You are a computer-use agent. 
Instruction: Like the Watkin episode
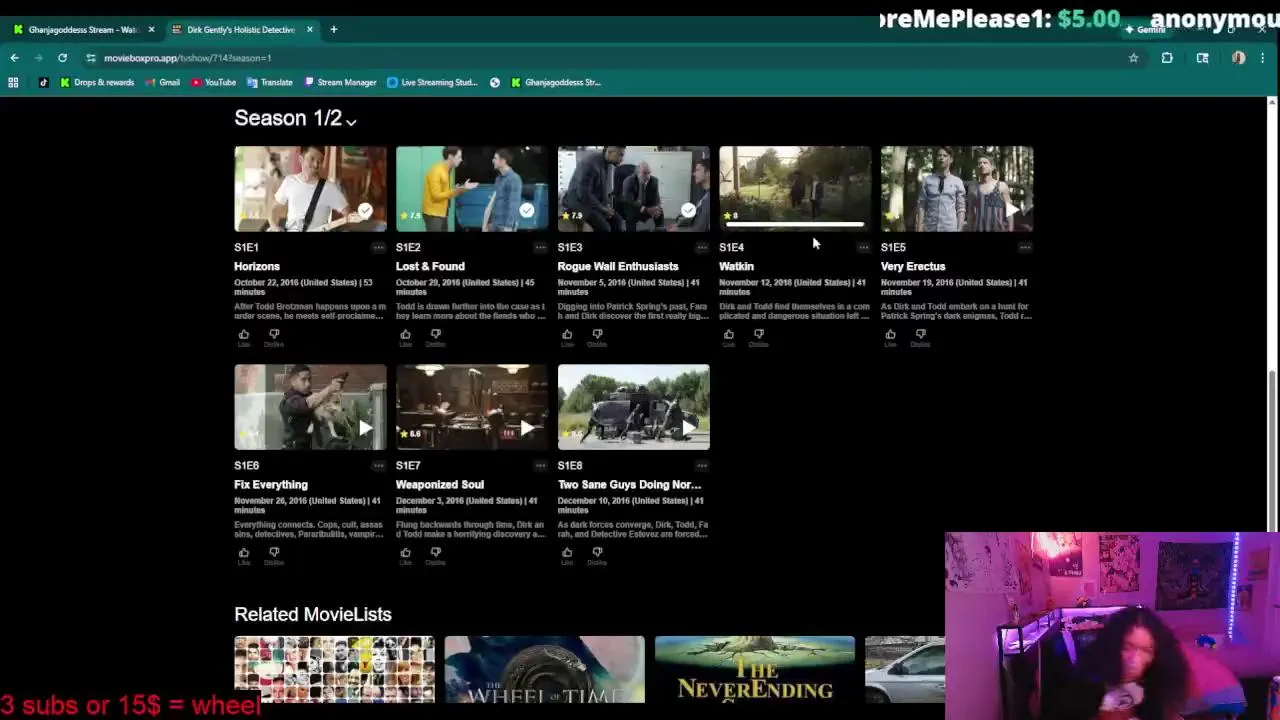click(728, 337)
